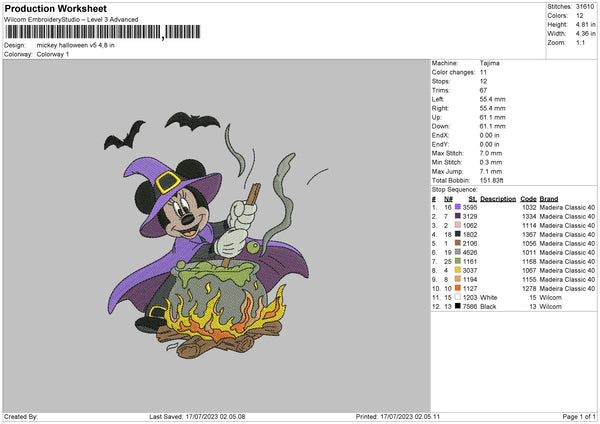
Task: Click 'Wilcom EmbroideryStudio – Level 3 Advanced' text
Action: tap(71, 20)
